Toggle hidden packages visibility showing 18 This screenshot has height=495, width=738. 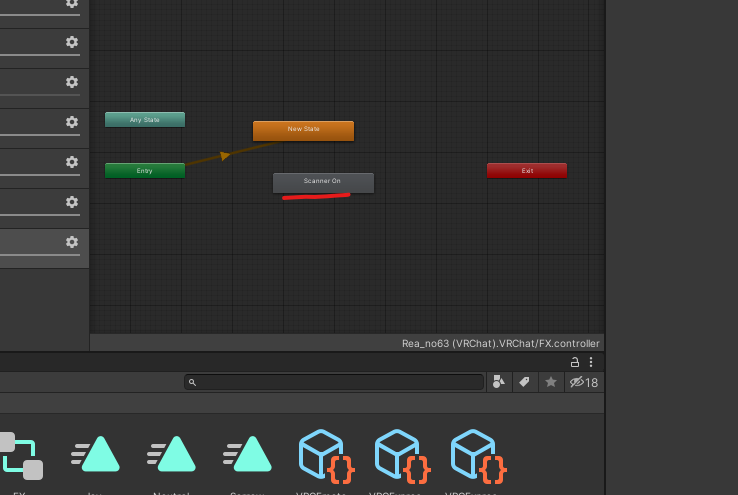(x=584, y=382)
